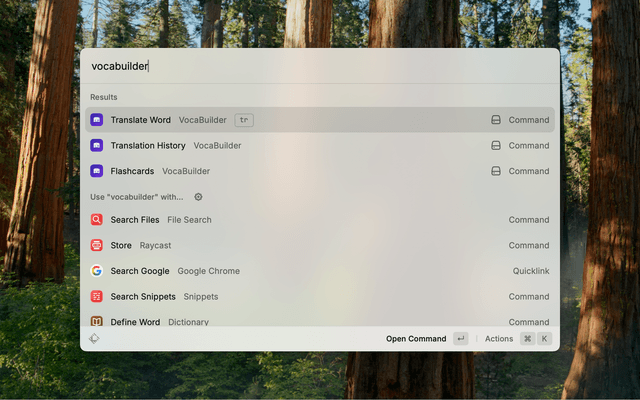Click the Raycast Store icon
The height and width of the screenshot is (400, 640).
pos(97,245)
